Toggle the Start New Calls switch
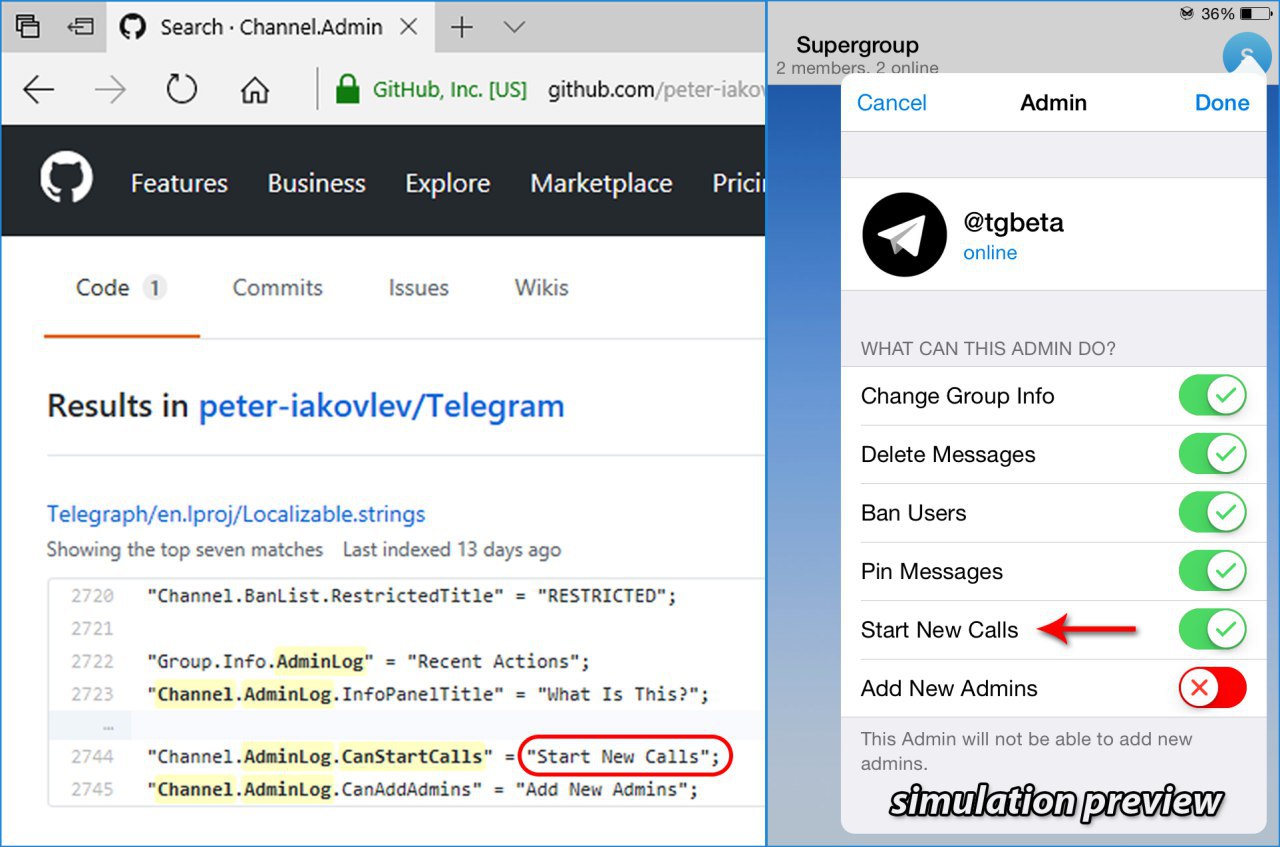 click(1212, 630)
